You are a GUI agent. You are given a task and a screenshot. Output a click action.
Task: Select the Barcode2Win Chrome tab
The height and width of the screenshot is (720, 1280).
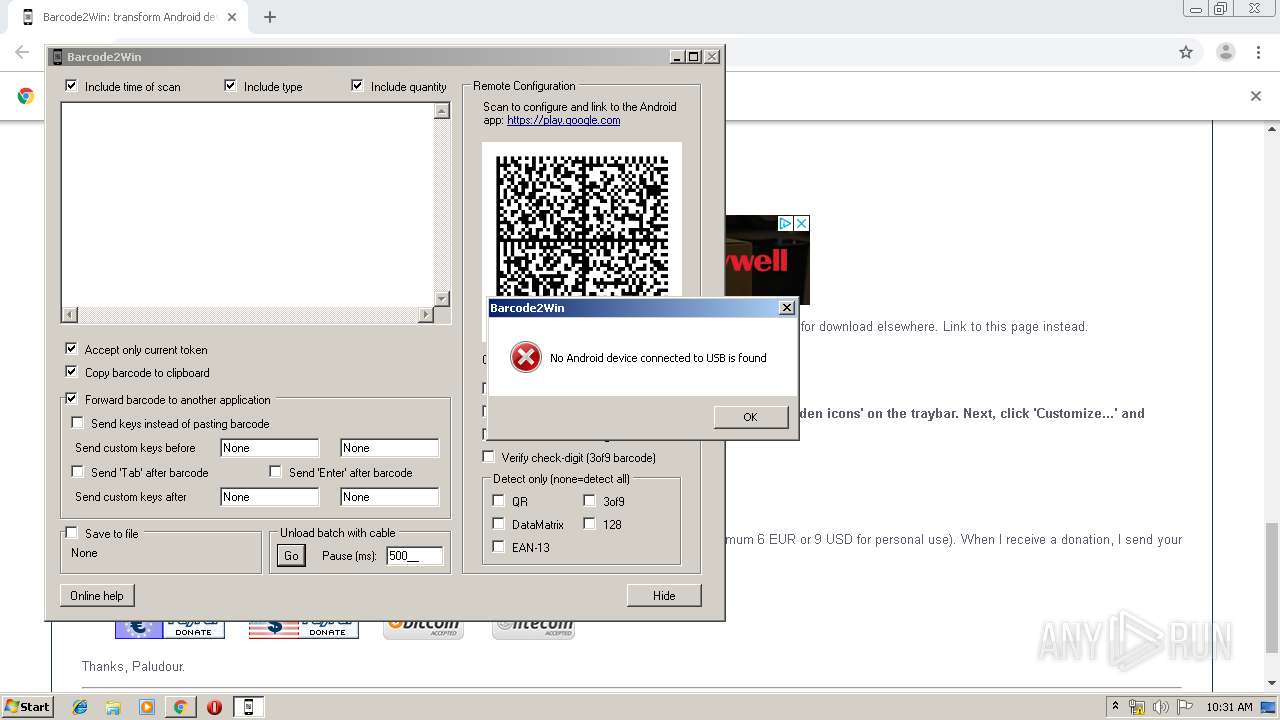(x=130, y=17)
